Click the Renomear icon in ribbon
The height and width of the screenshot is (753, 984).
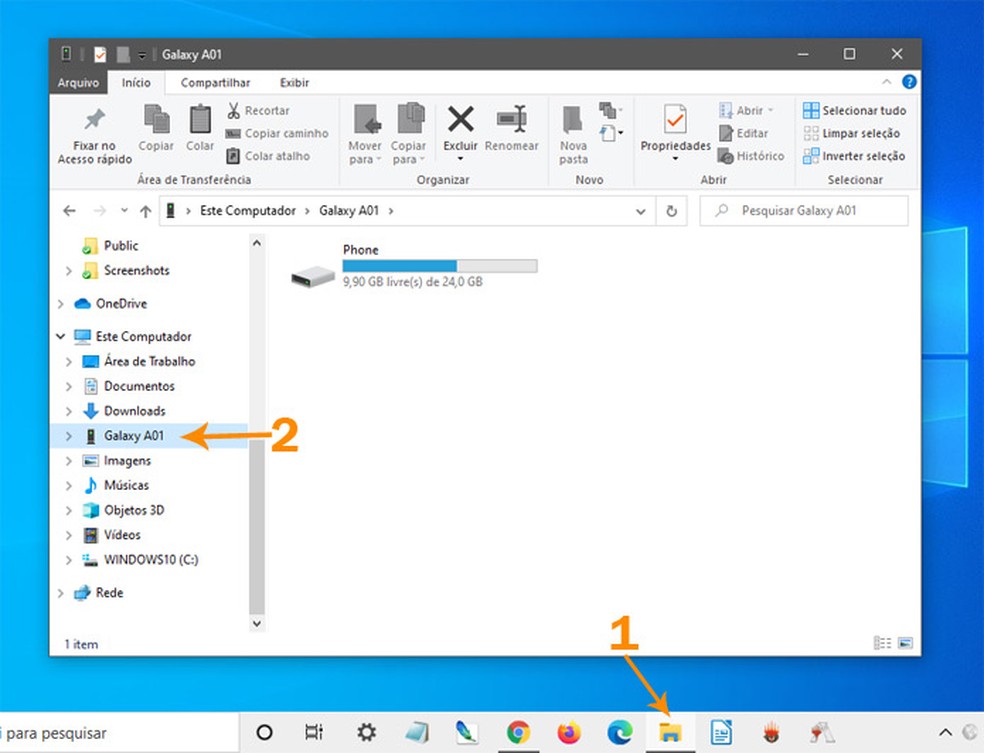pos(511,121)
